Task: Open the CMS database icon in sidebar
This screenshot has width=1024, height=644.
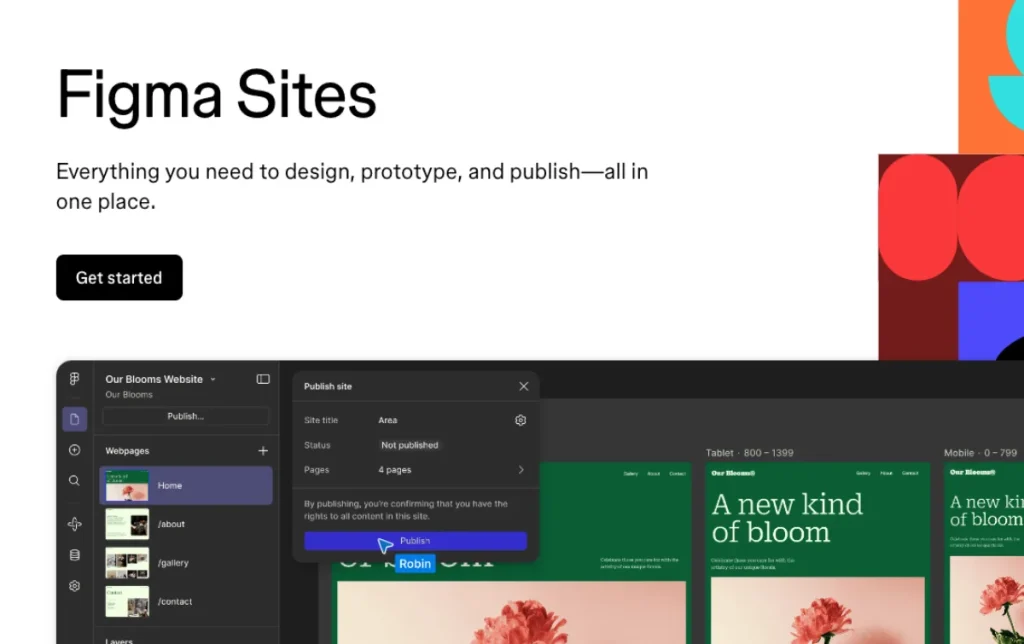Action: coord(74,555)
